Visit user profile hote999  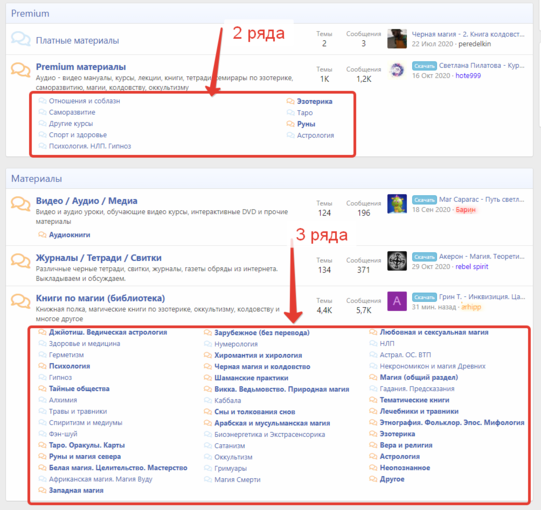click(x=468, y=76)
